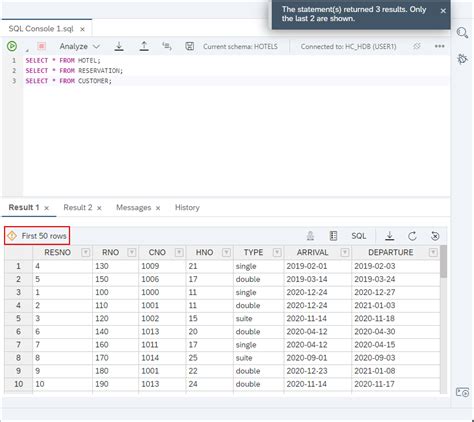Image resolution: width=474 pixels, height=422 pixels.
Task: Select cell with departure 2019-03-24
Action: point(396,279)
